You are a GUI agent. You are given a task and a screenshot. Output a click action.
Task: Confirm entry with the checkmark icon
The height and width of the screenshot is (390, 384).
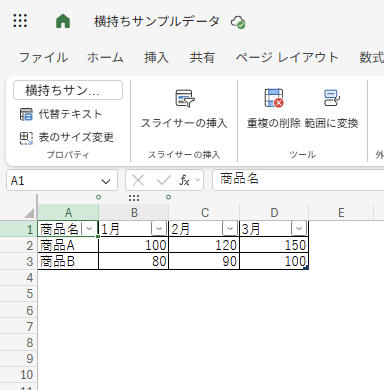[164, 181]
